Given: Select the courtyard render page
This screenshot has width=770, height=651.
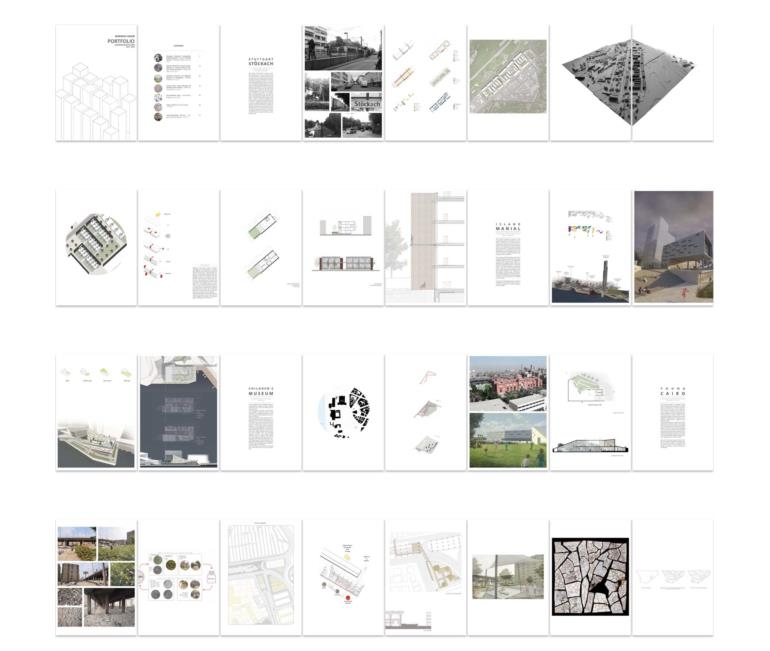Looking at the screenshot, I should pos(508,577).
